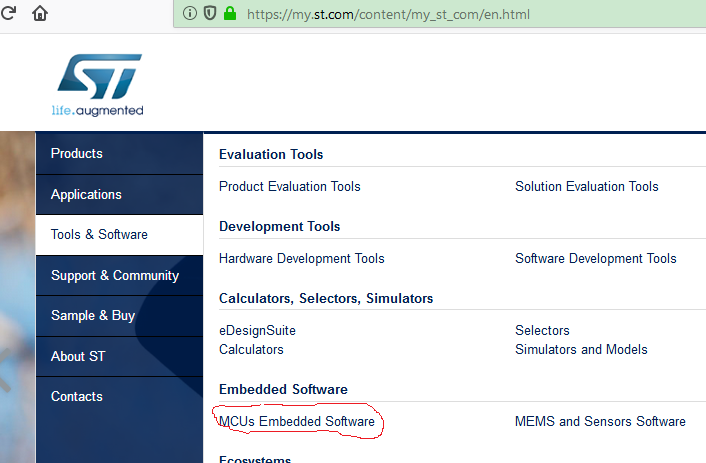Open the Applications menu item

pos(119,195)
